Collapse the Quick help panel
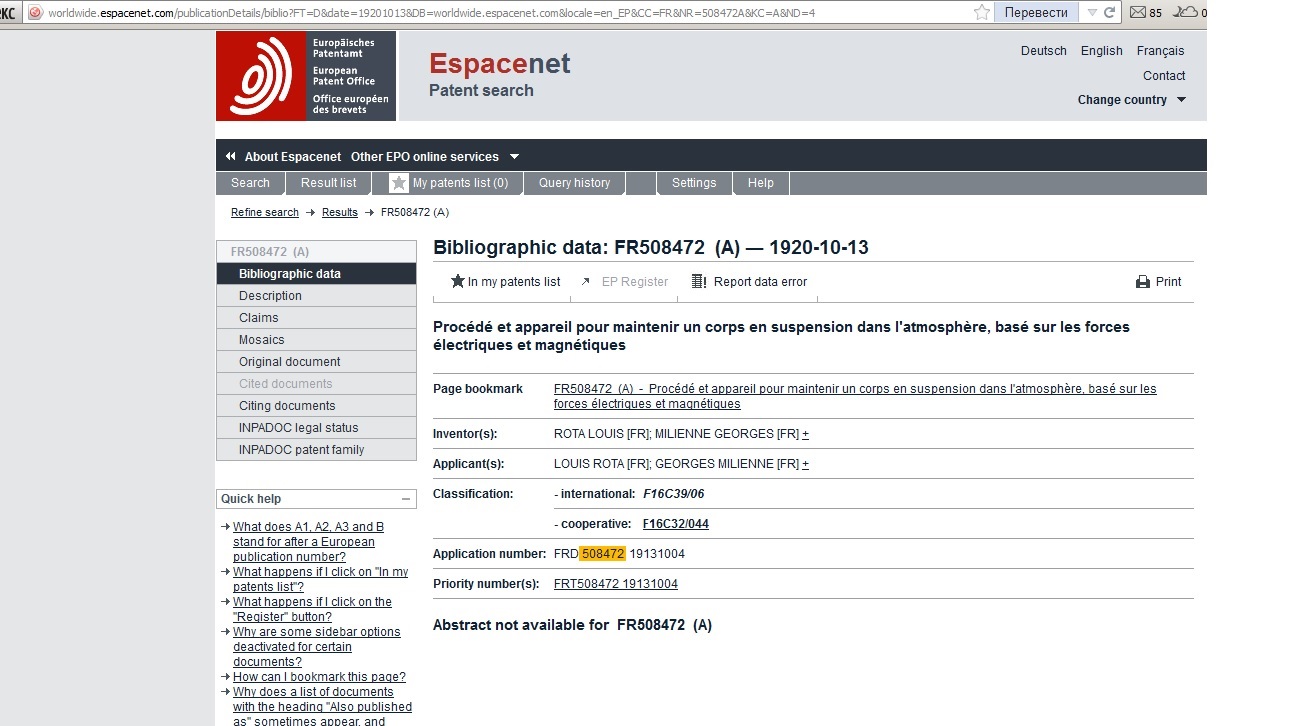 coord(406,499)
